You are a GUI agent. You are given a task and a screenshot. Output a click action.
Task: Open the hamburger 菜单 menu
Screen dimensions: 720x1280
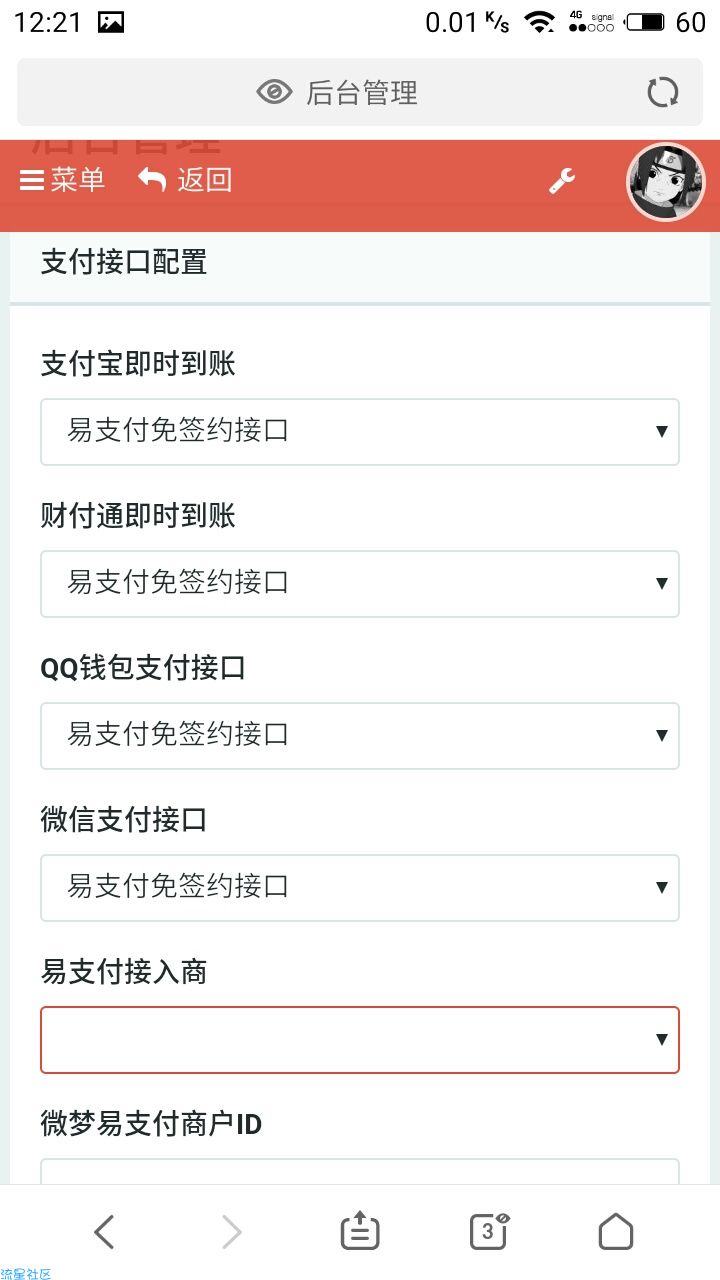point(62,180)
